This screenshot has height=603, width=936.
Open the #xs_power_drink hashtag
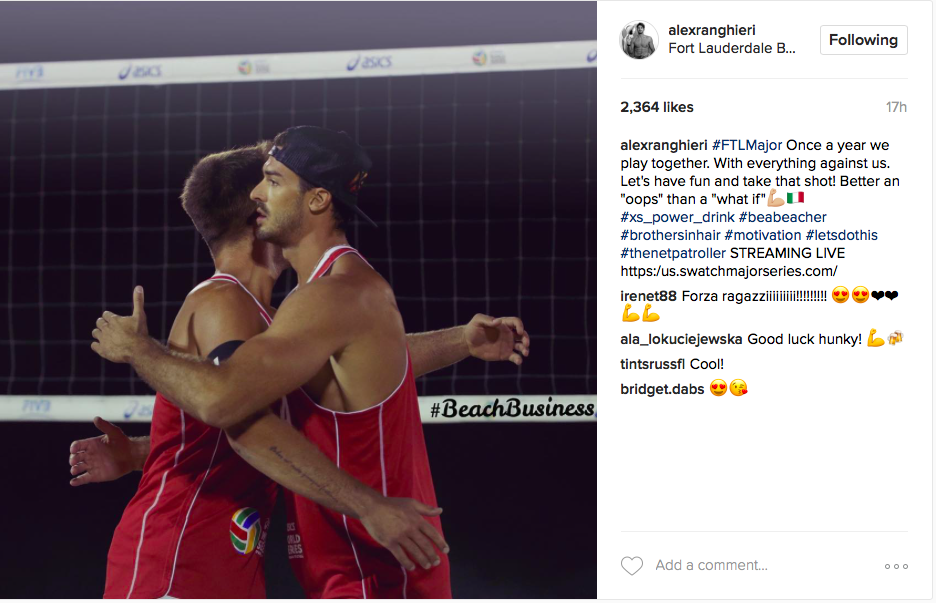click(x=677, y=217)
